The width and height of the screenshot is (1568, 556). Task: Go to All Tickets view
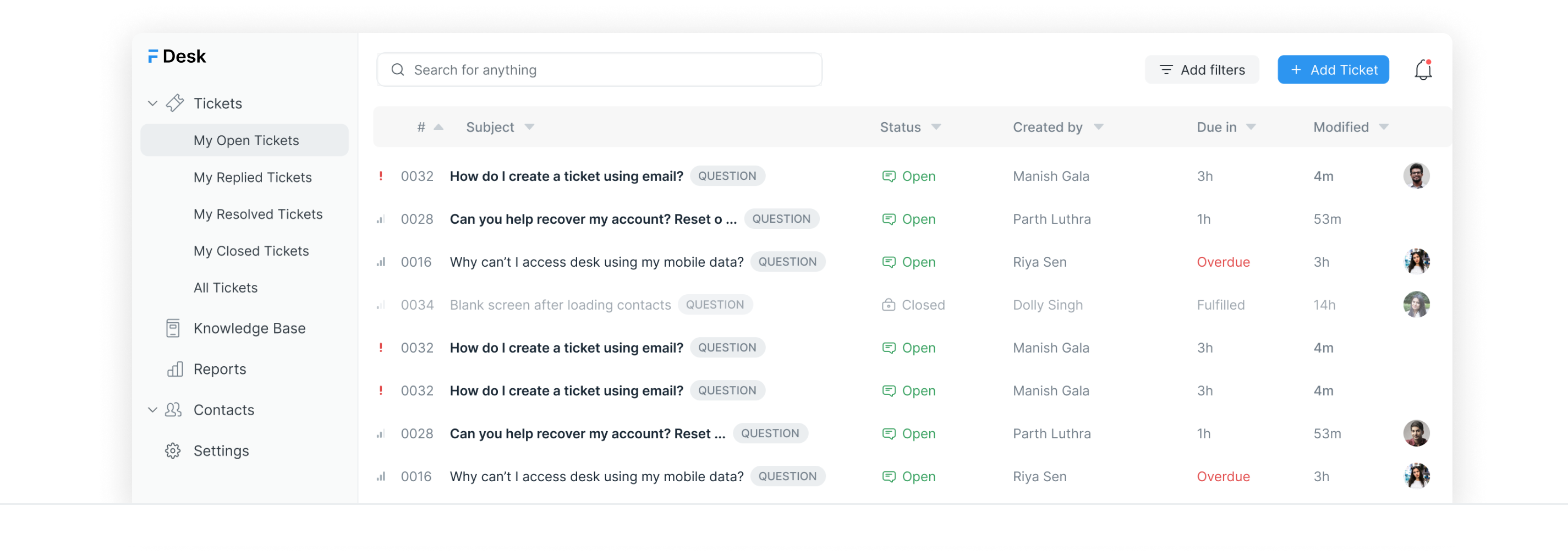225,288
